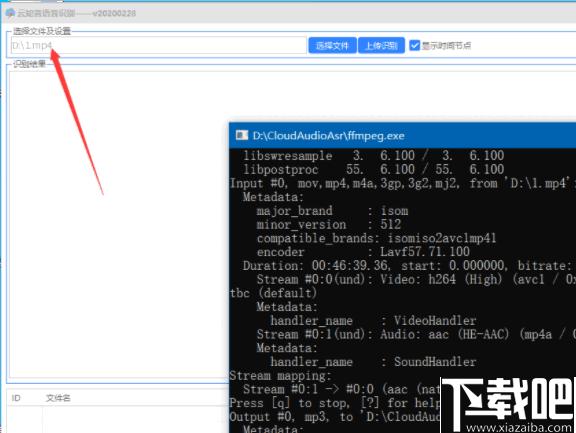The height and width of the screenshot is (433, 576).
Task: Click the 显示时间节点 checkbox label text
Action: click(x=446, y=46)
